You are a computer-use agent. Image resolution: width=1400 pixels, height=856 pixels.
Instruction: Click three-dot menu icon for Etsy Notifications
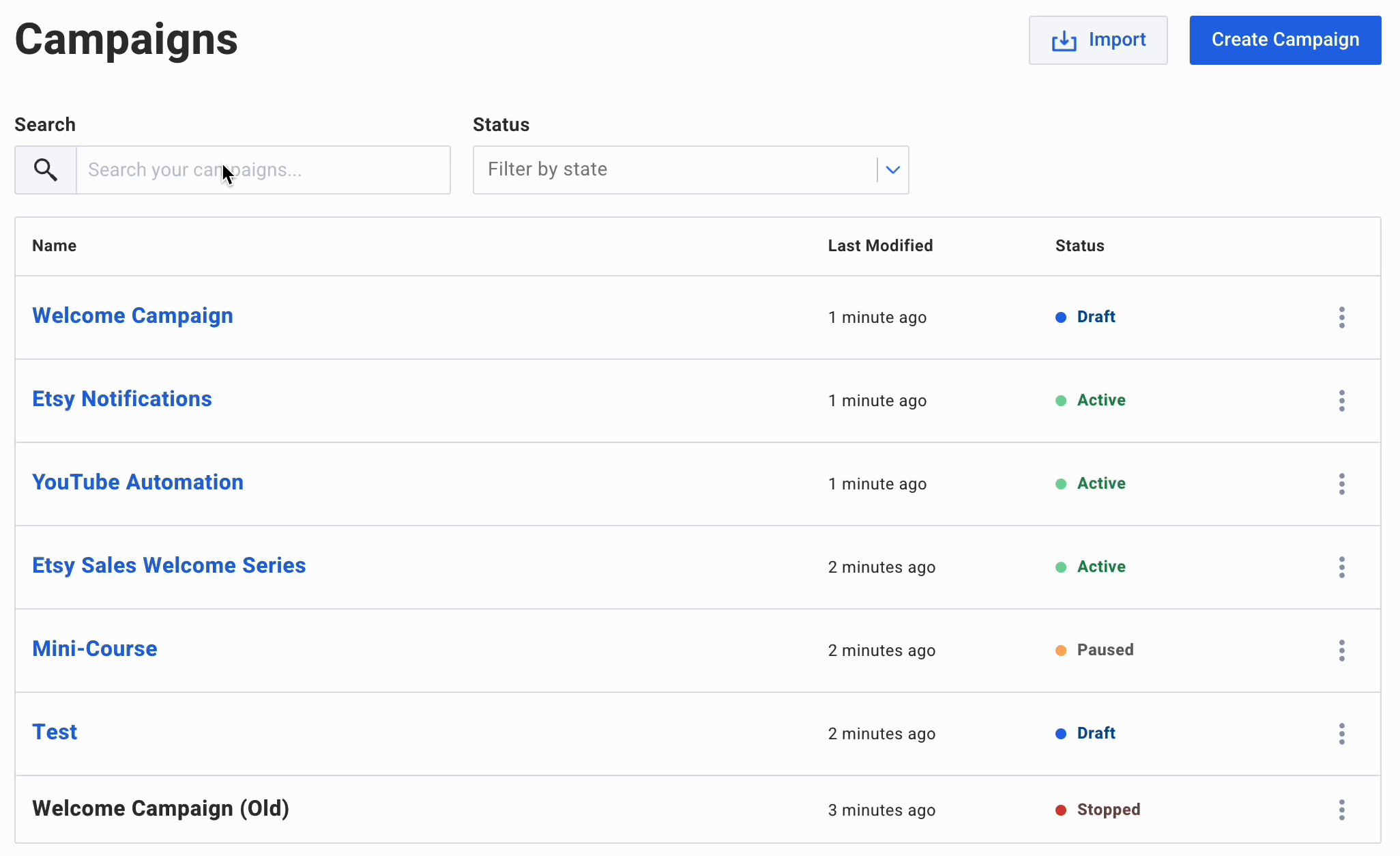(x=1342, y=400)
